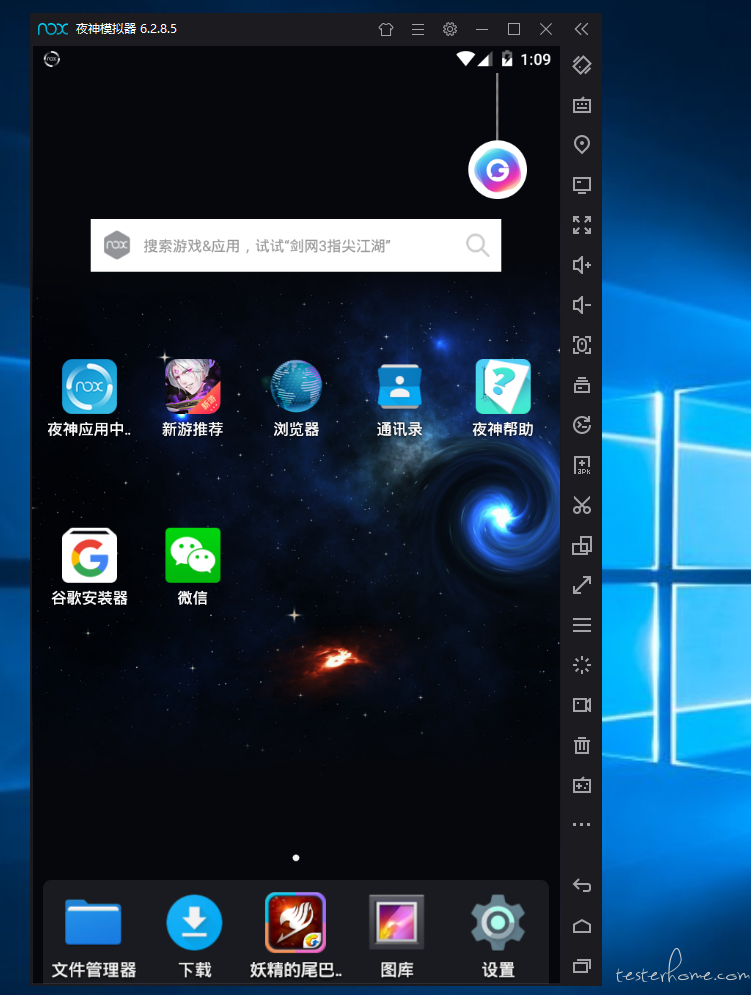This screenshot has width=751, height=995.
Task: Click the trash can cleanup icon in sidebar
Action: [582, 745]
